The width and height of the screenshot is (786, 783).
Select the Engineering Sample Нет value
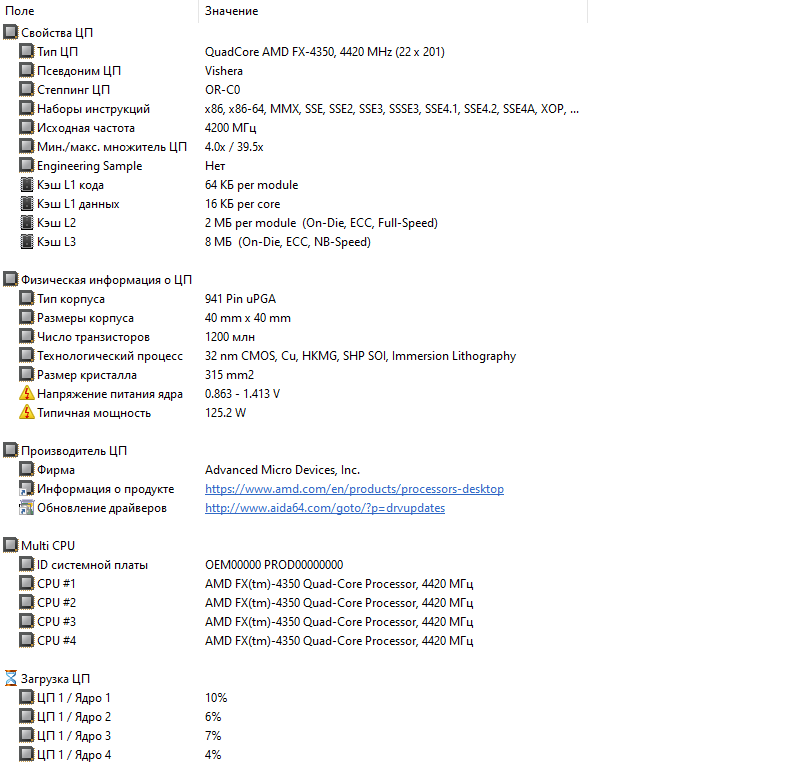[215, 166]
